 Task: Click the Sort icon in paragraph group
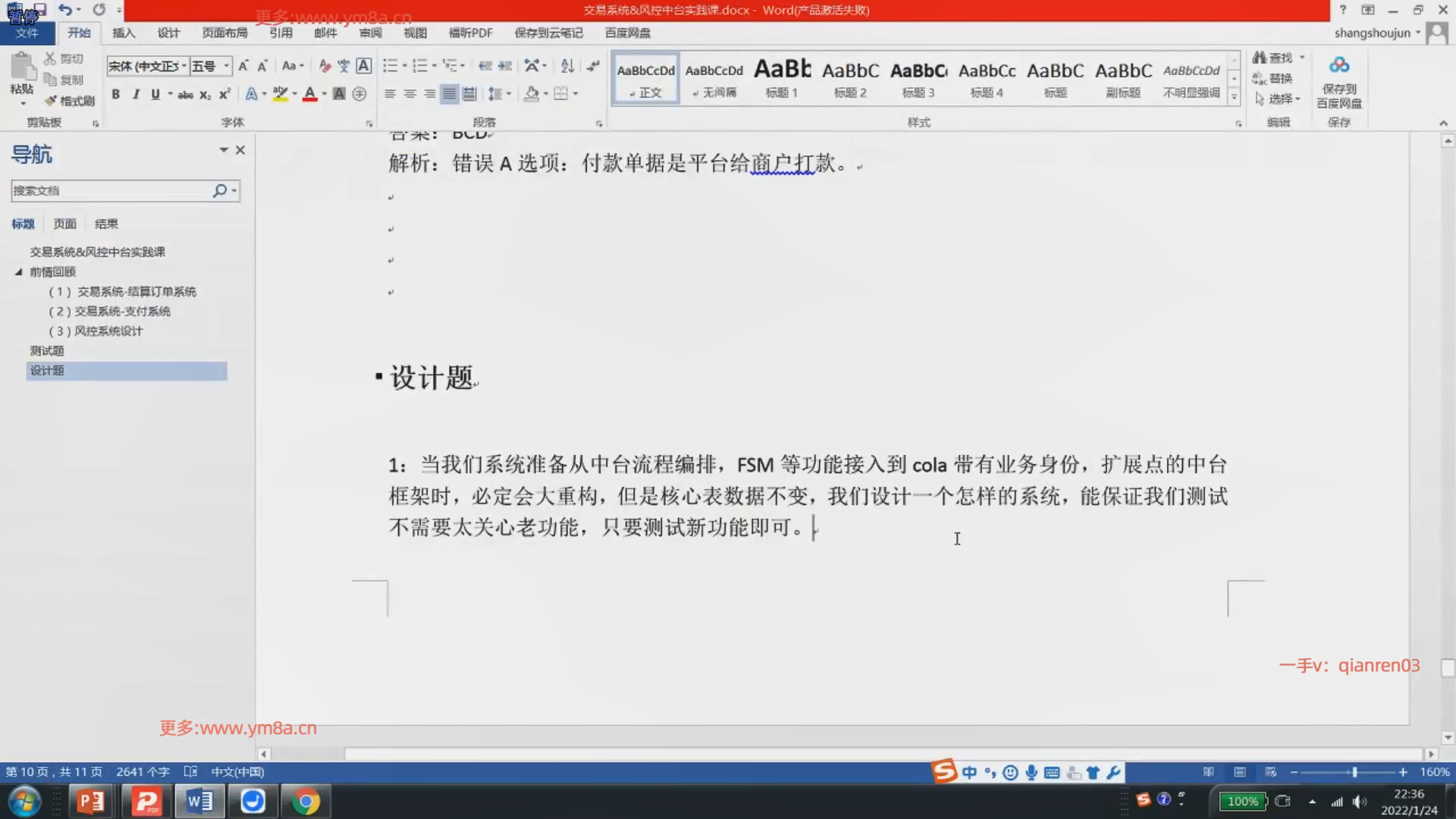click(x=567, y=66)
